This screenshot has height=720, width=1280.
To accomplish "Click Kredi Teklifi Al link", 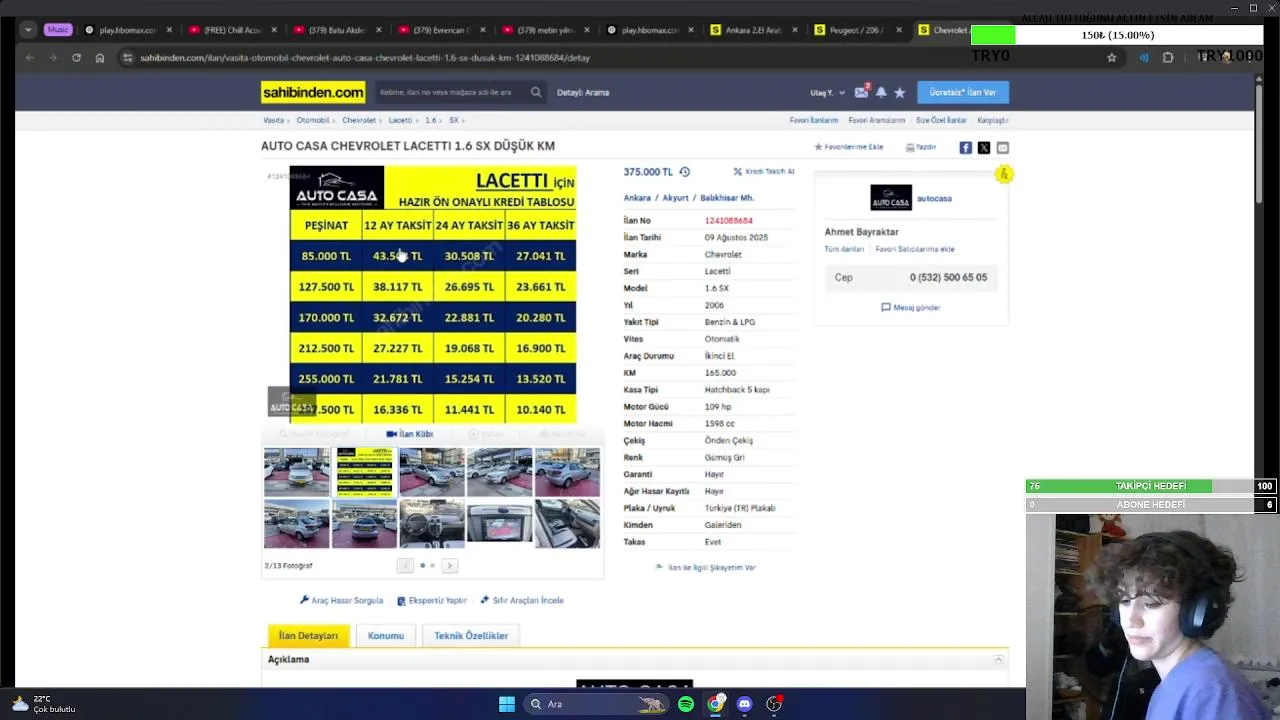I will pos(764,172).
